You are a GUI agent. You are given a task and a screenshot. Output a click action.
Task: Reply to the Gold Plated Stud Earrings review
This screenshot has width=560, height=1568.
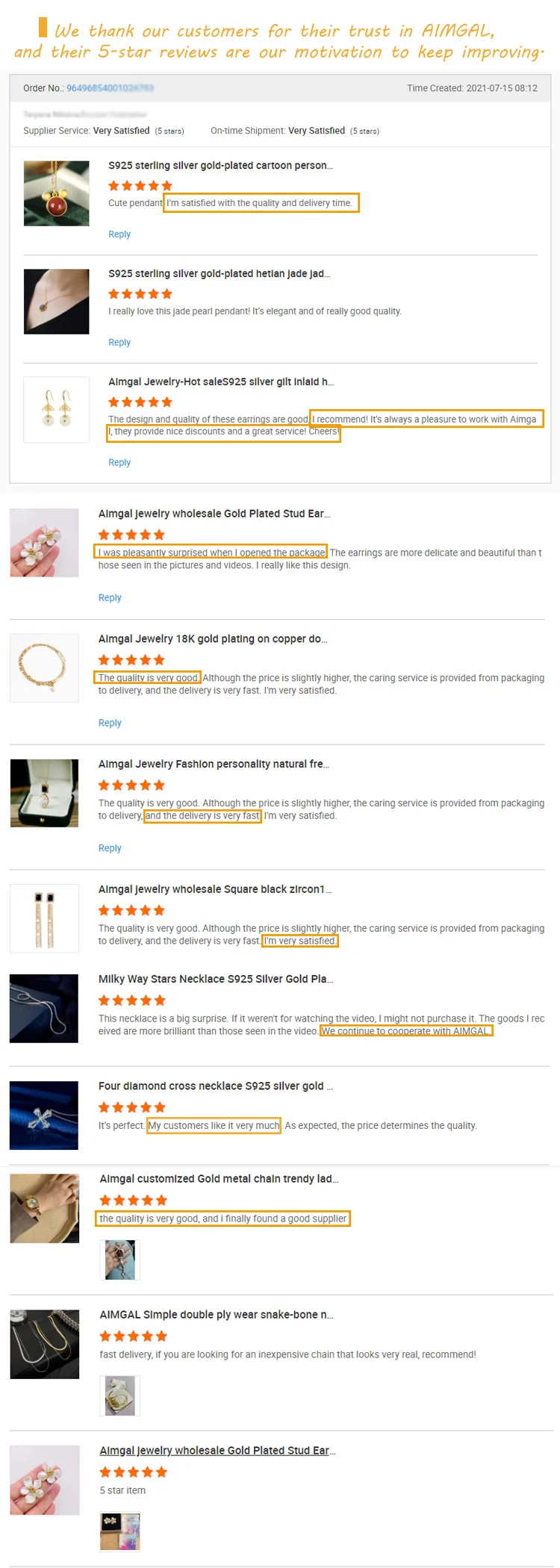pos(110,598)
